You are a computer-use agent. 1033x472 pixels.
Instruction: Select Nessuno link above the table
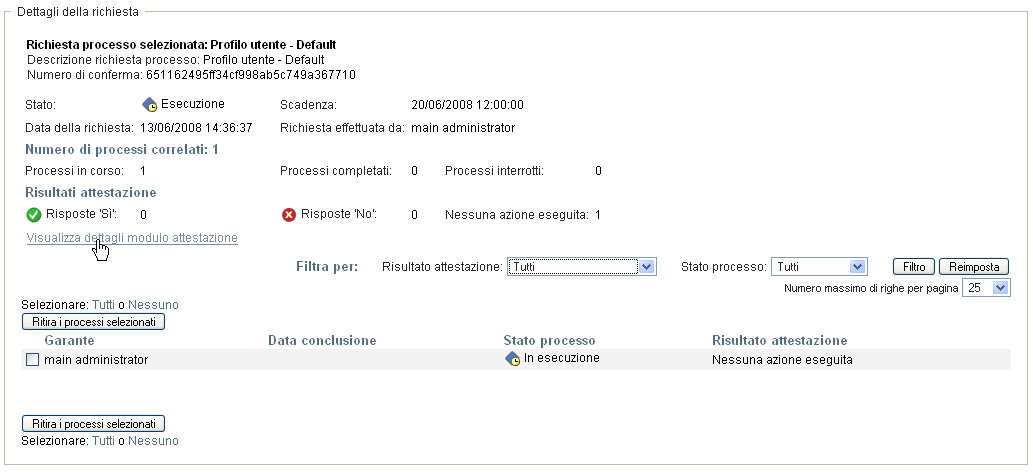pos(154,304)
